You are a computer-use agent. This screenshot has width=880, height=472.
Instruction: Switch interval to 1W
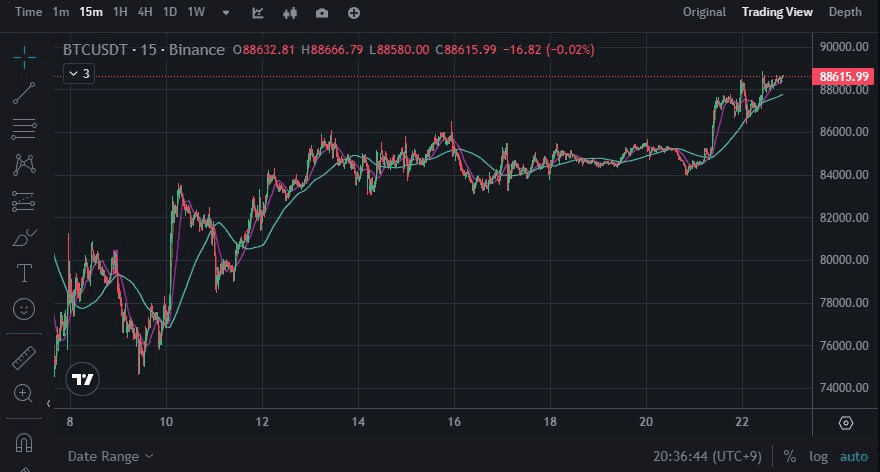(196, 12)
